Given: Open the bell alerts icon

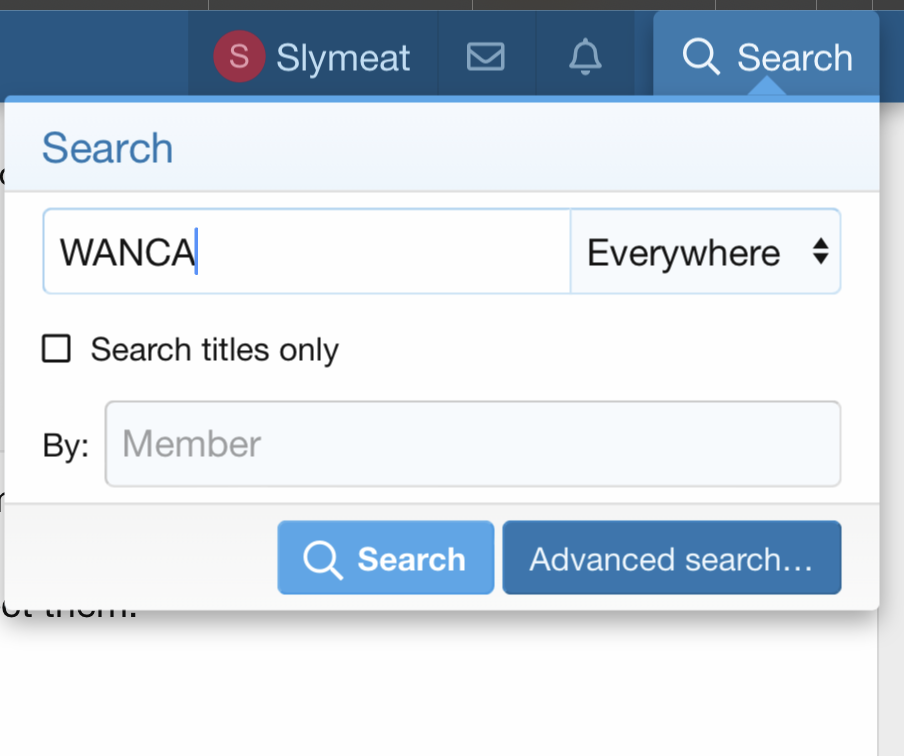Looking at the screenshot, I should [x=585, y=57].
